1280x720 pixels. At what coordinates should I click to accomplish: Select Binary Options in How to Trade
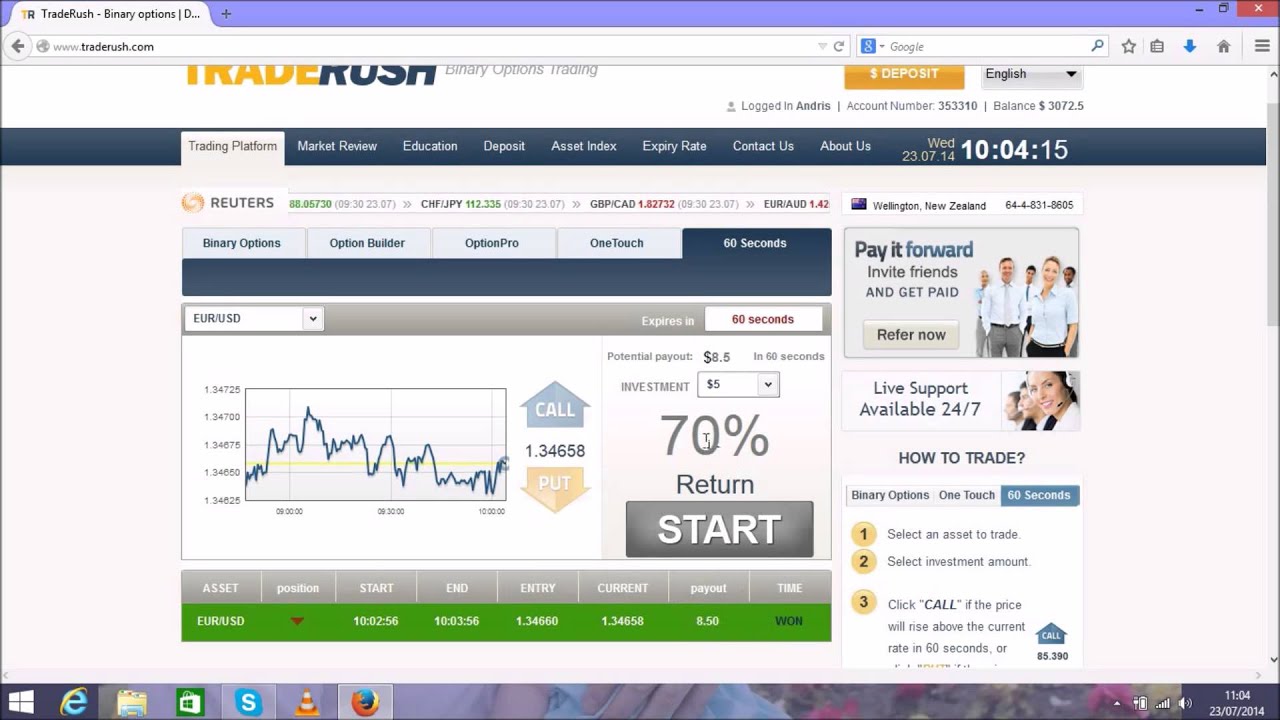pyautogui.click(x=890, y=495)
